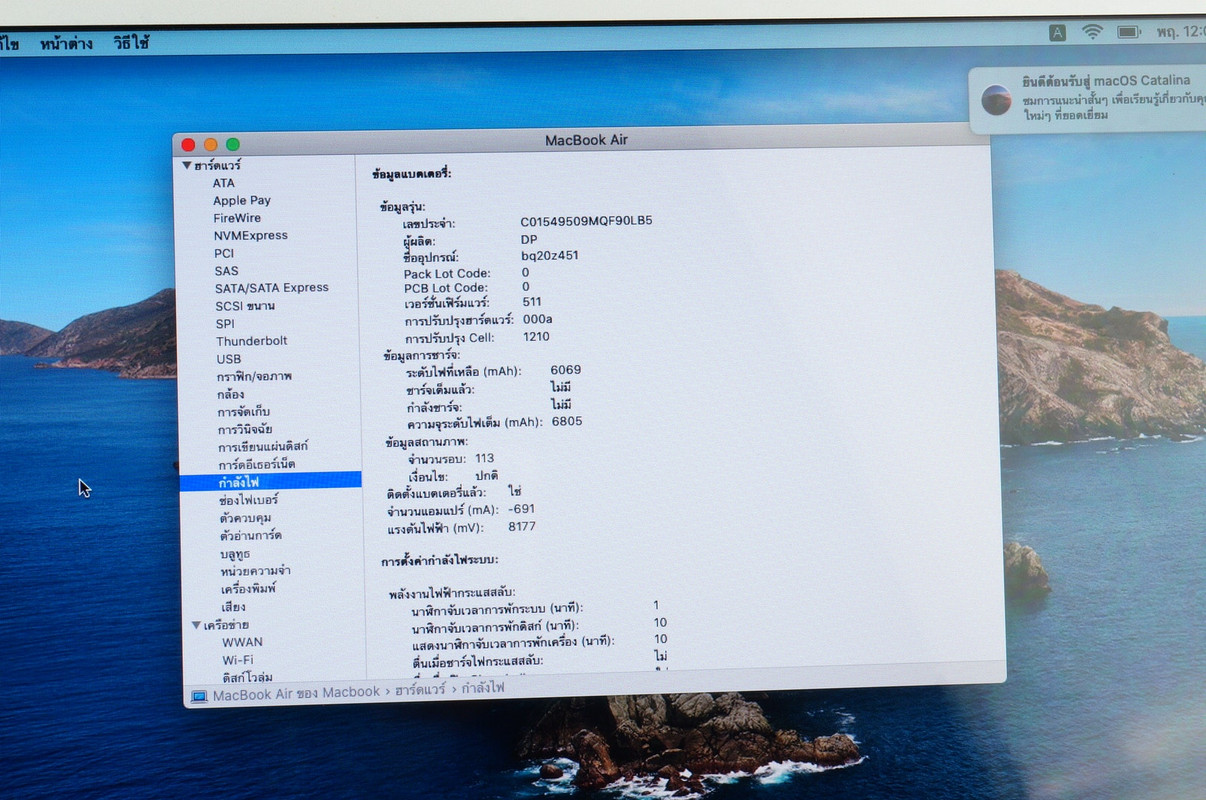Select หน่วยความจำ in sidebar
Image resolution: width=1206 pixels, height=800 pixels.
pos(256,571)
